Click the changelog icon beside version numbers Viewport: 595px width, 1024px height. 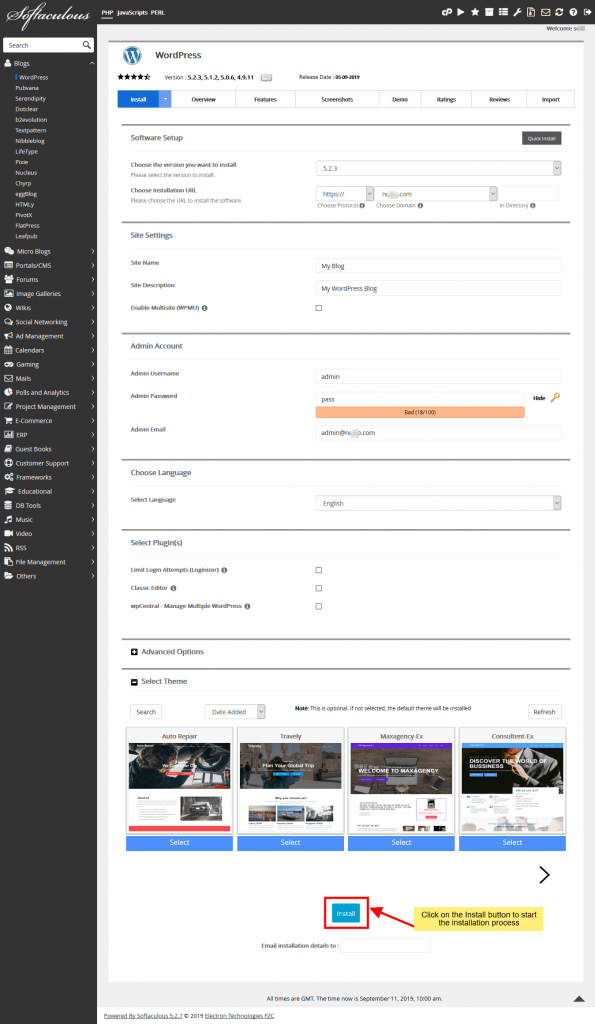tap(266, 78)
